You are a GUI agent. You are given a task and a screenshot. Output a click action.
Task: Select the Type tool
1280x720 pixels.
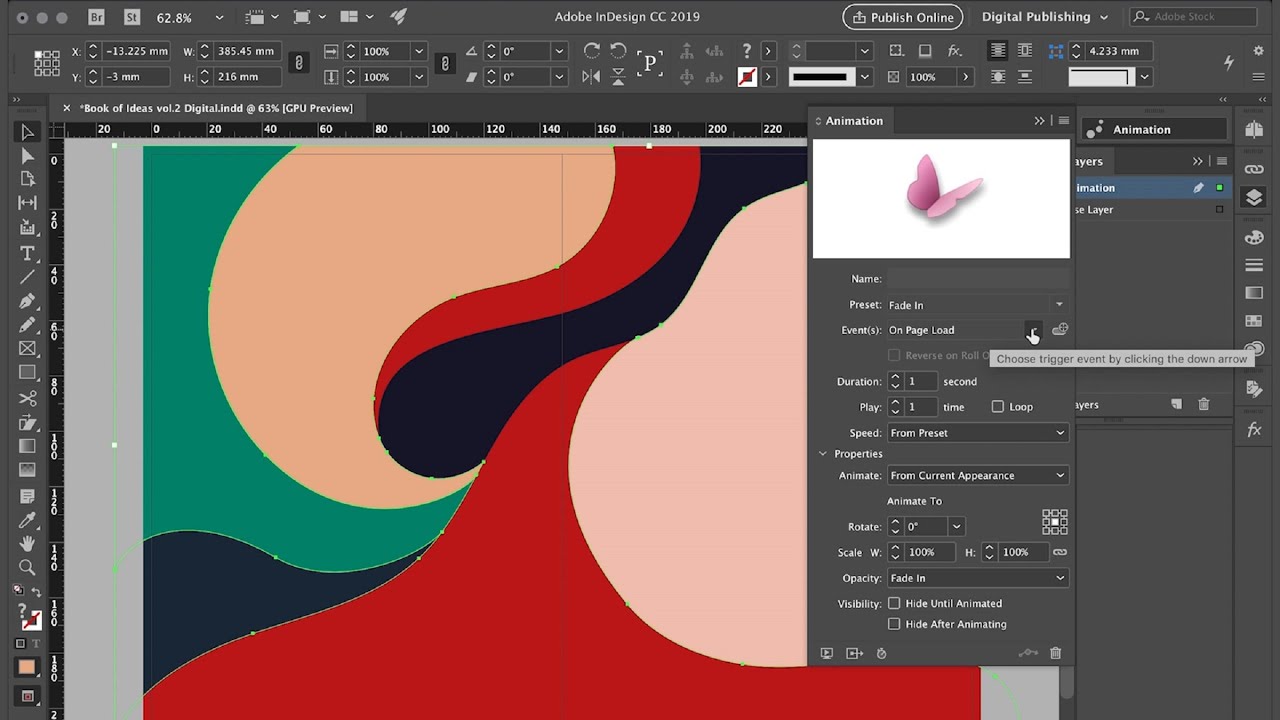(27, 253)
